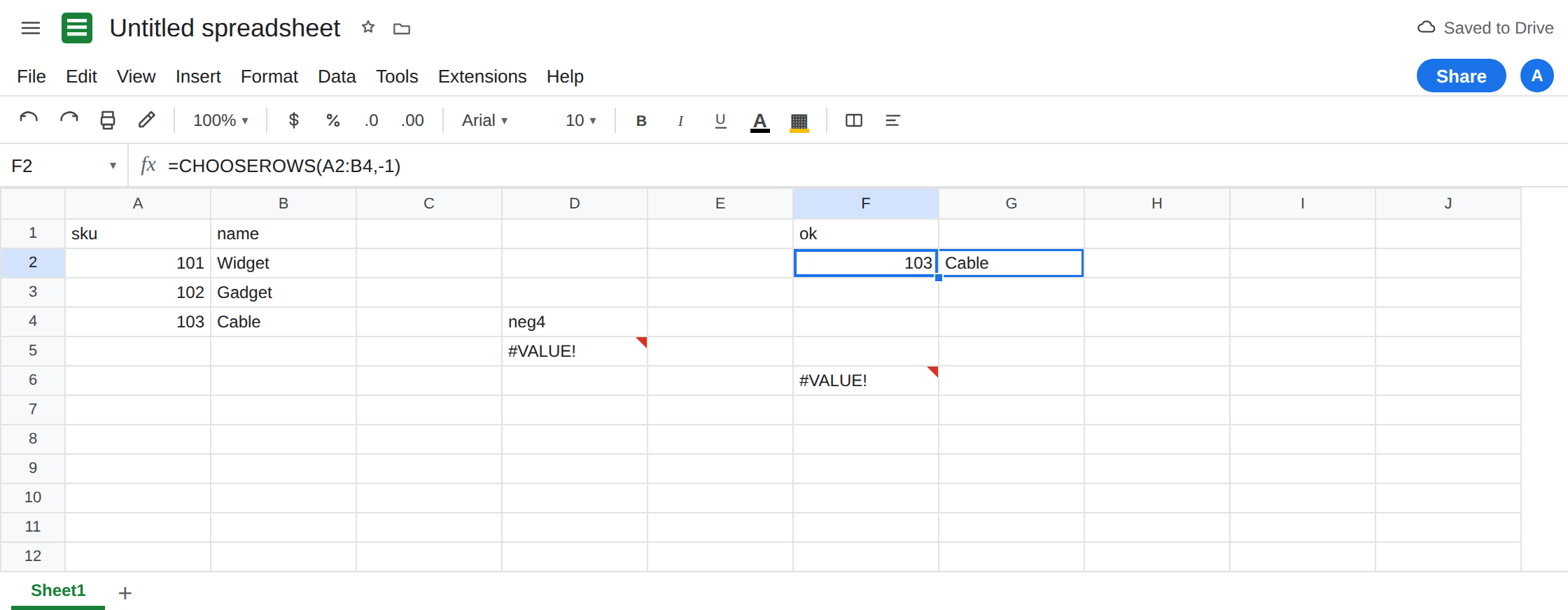Open the Format menu

pyautogui.click(x=269, y=76)
